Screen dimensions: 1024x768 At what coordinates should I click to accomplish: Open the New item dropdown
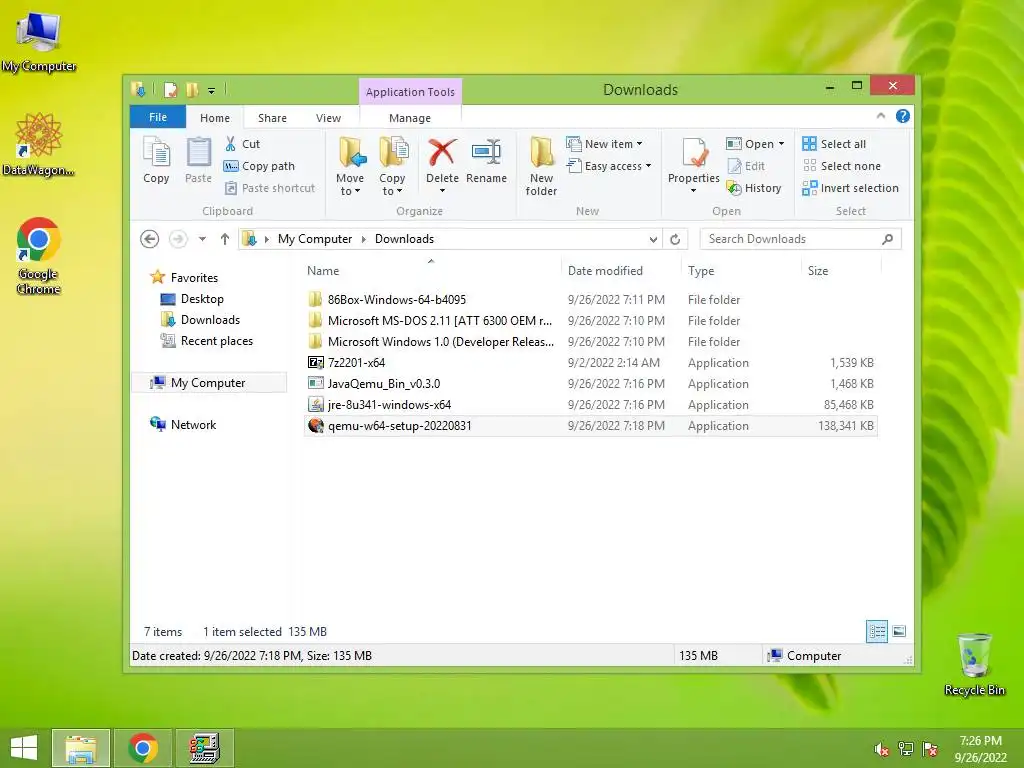604,144
